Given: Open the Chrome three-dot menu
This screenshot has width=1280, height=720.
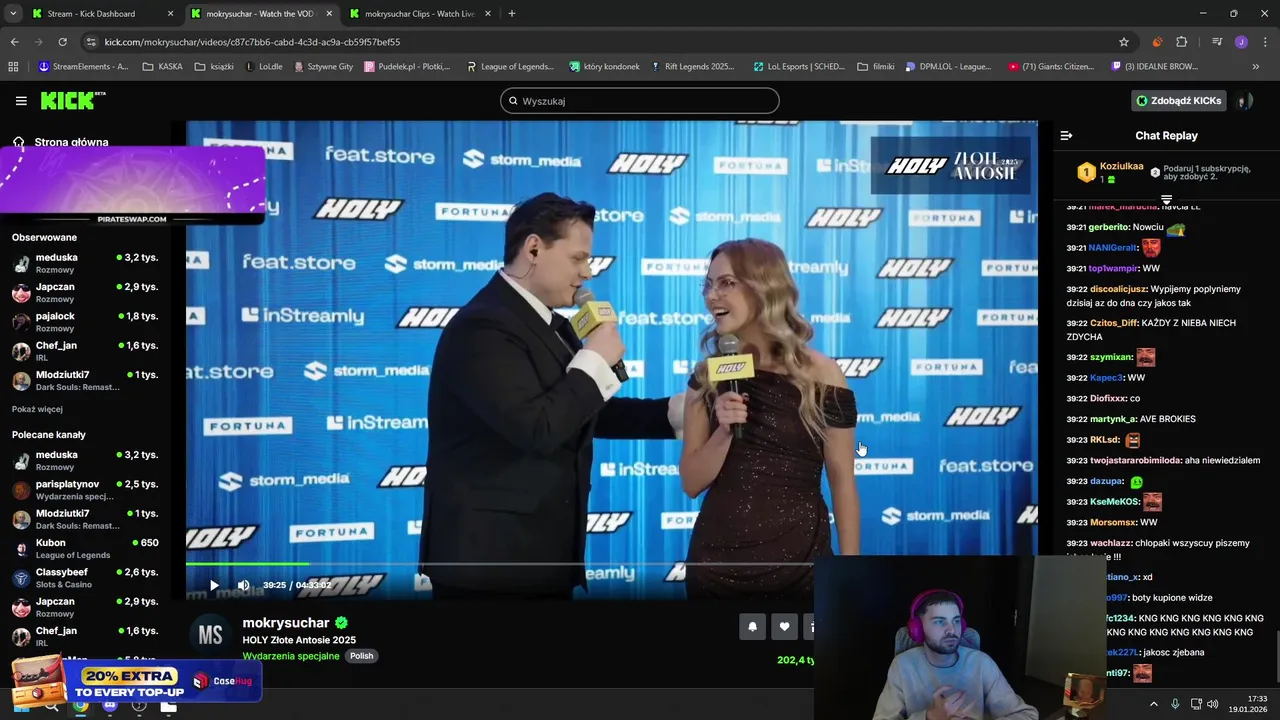Looking at the screenshot, I should point(1265,42).
